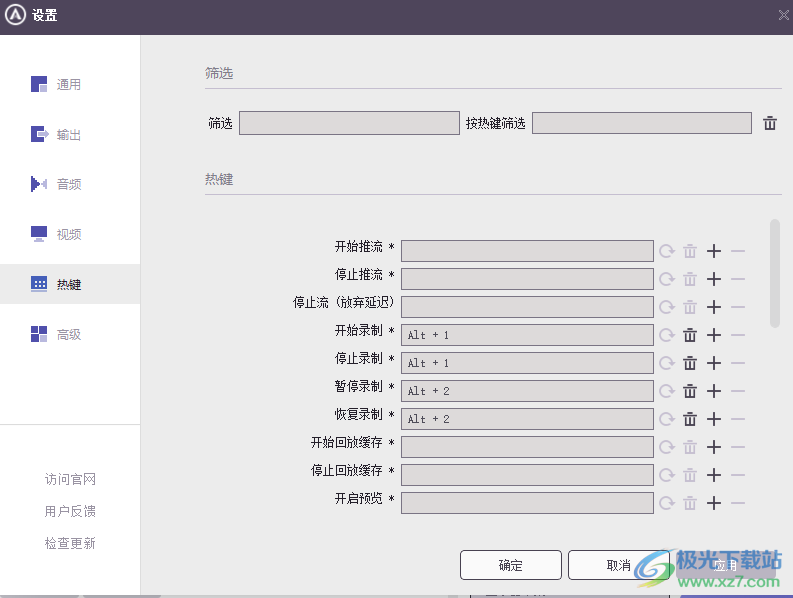Image resolution: width=793 pixels, height=598 pixels.
Task: Click the 筛选 filter text field
Action: (x=349, y=123)
